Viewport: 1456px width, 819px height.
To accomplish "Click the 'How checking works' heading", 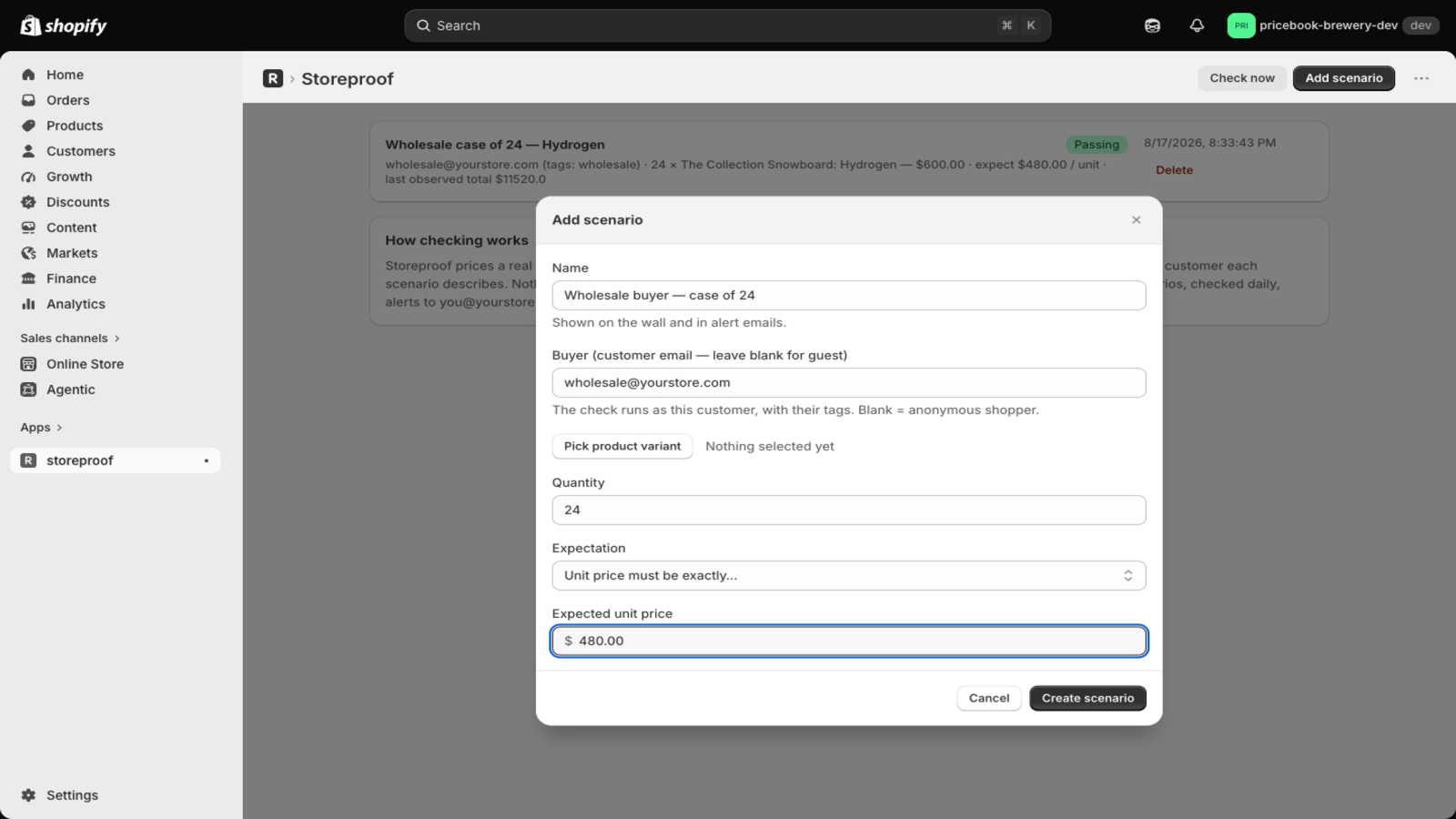I will click(x=457, y=240).
